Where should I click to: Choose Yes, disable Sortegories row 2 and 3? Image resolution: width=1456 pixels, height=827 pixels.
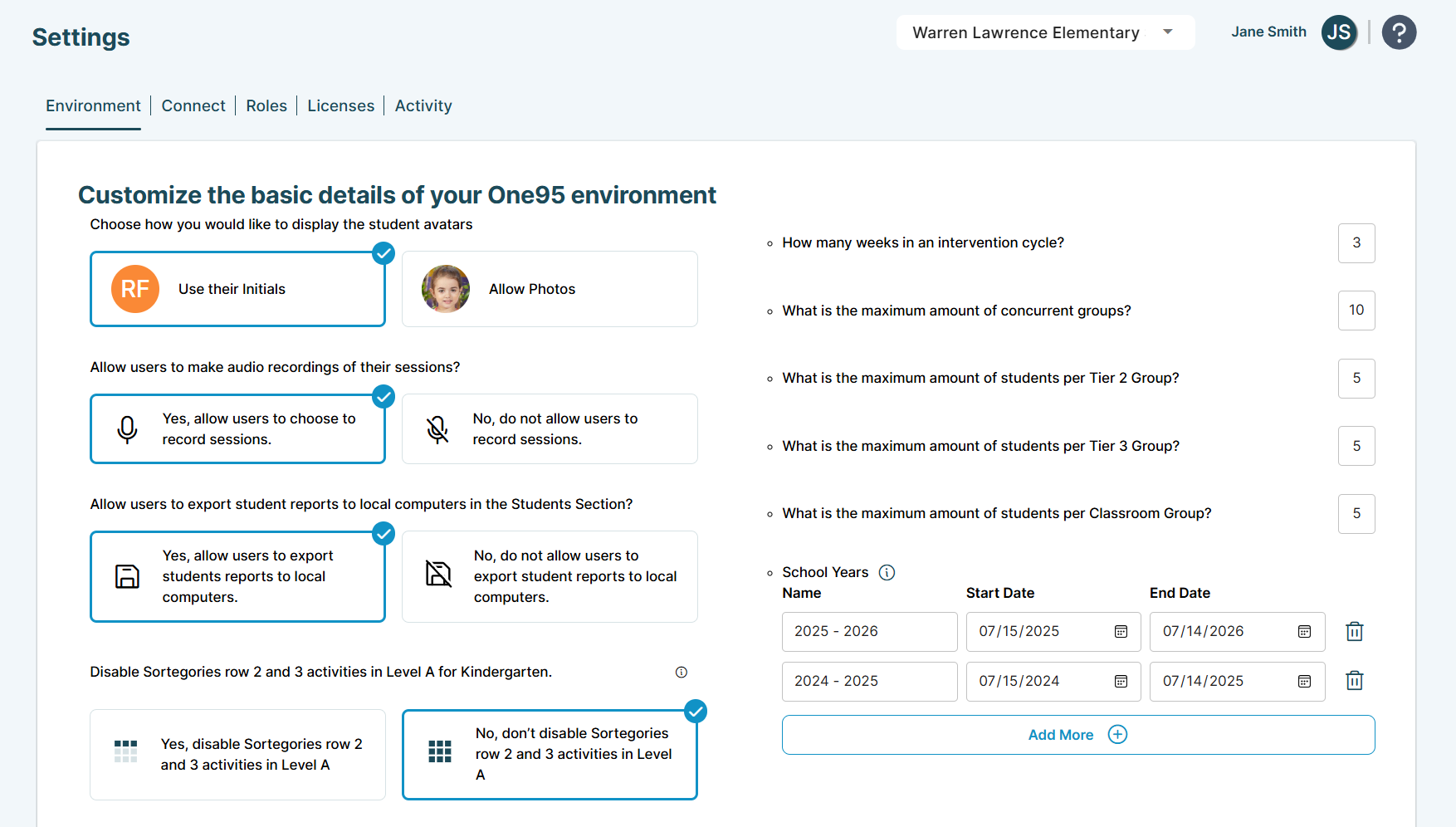pos(237,755)
